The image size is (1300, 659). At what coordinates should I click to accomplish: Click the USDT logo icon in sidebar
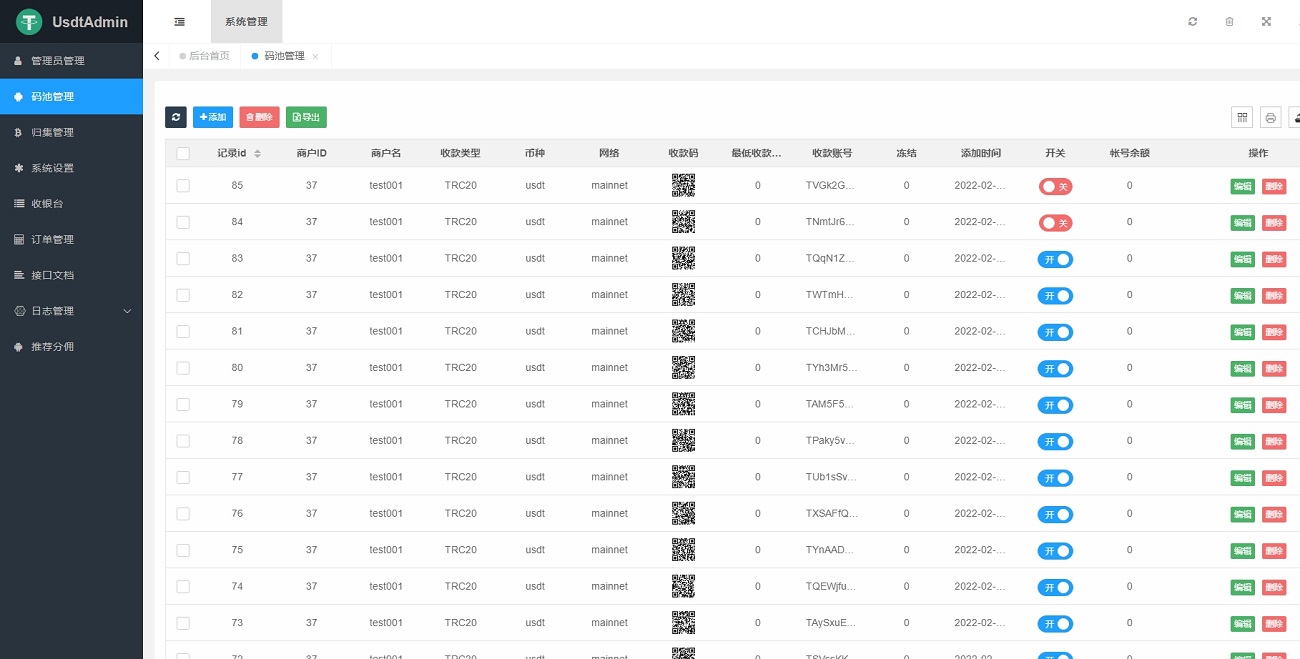pyautogui.click(x=29, y=21)
